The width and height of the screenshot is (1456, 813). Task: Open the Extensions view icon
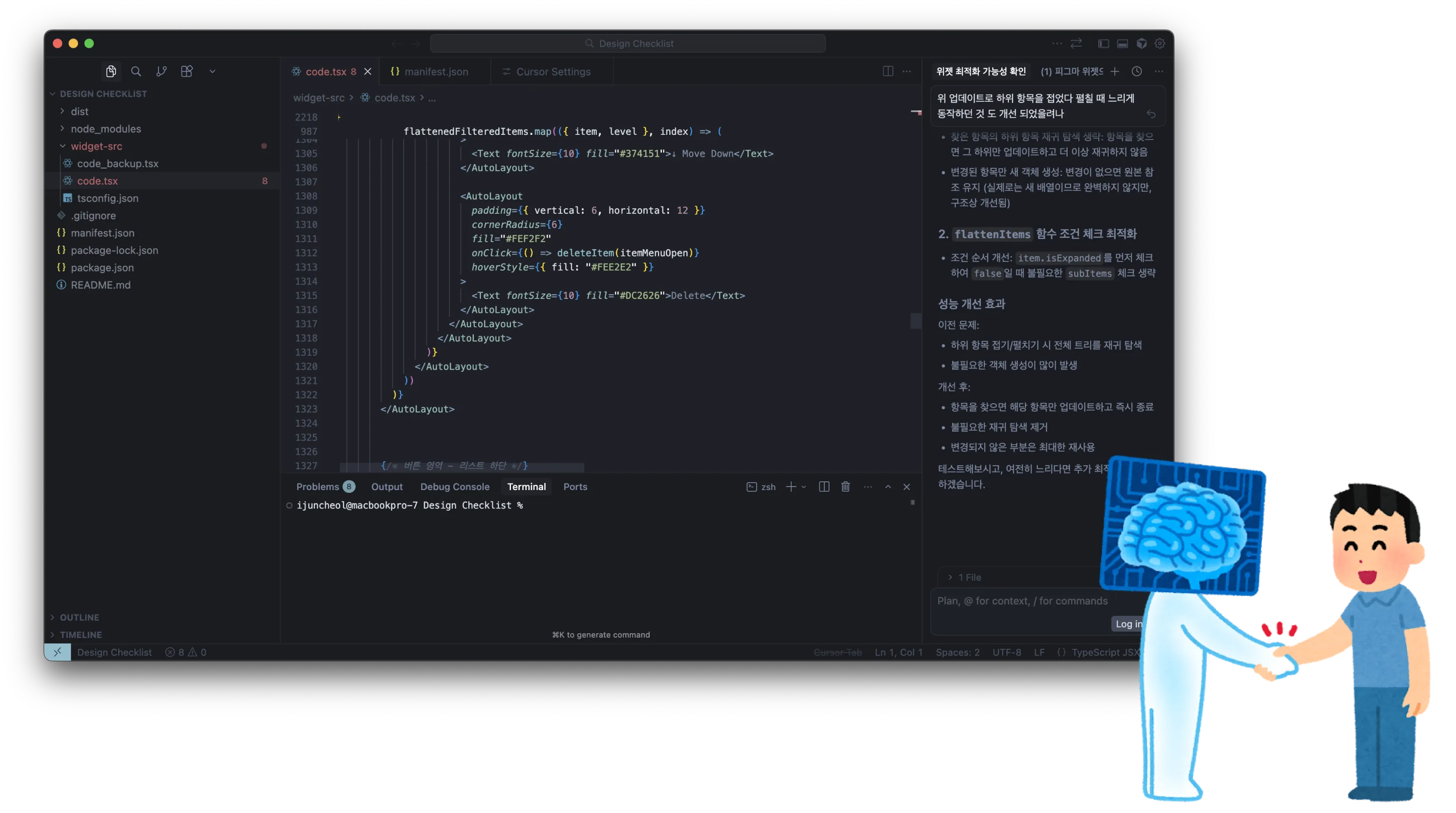click(x=186, y=71)
